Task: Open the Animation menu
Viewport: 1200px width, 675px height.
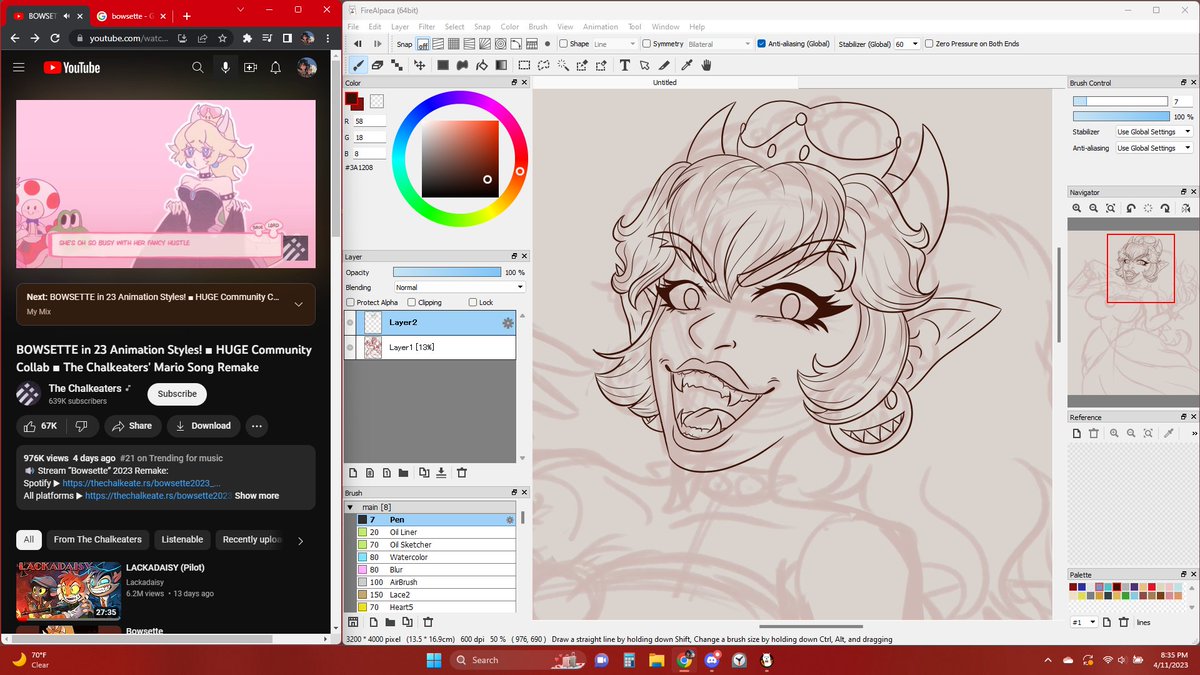Action: [600, 27]
